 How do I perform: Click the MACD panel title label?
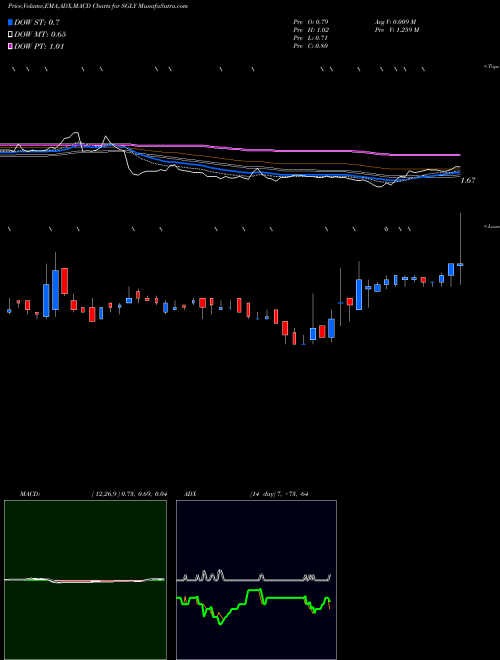coord(30,494)
